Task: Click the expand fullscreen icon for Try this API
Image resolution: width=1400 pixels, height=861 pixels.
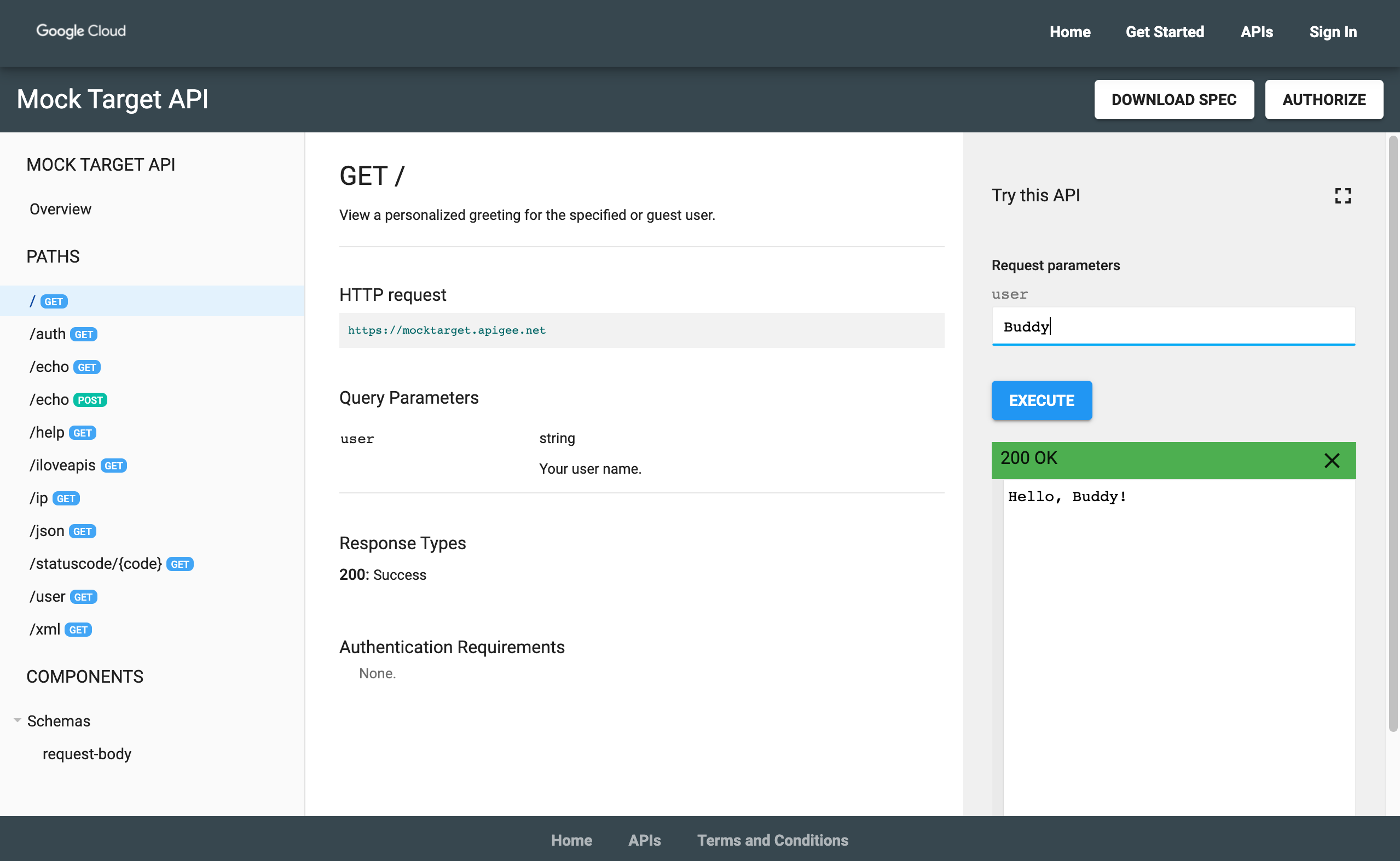Action: (x=1344, y=196)
